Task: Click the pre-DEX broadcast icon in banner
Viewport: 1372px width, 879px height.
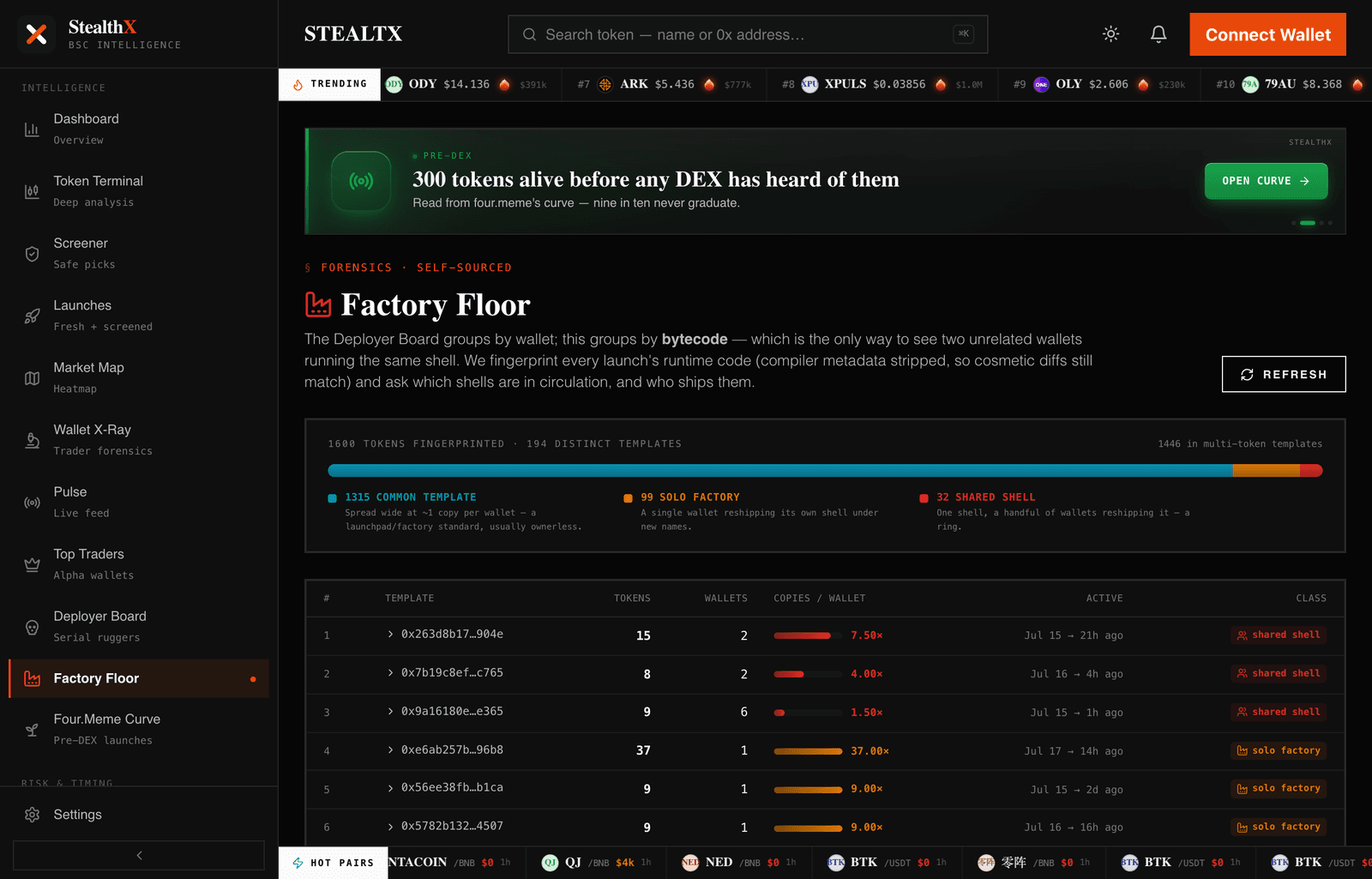Action: point(361,181)
